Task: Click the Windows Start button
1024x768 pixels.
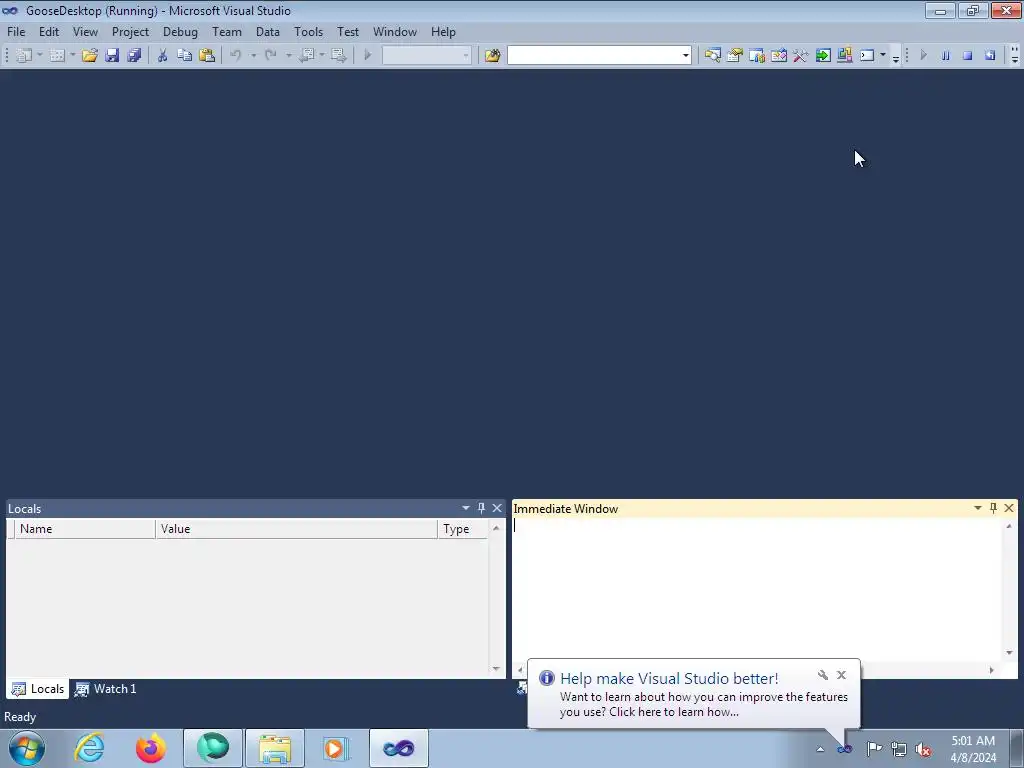Action: [27, 748]
